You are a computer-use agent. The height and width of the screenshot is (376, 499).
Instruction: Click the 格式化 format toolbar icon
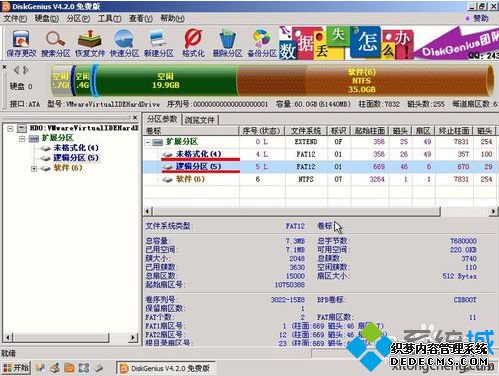193,43
